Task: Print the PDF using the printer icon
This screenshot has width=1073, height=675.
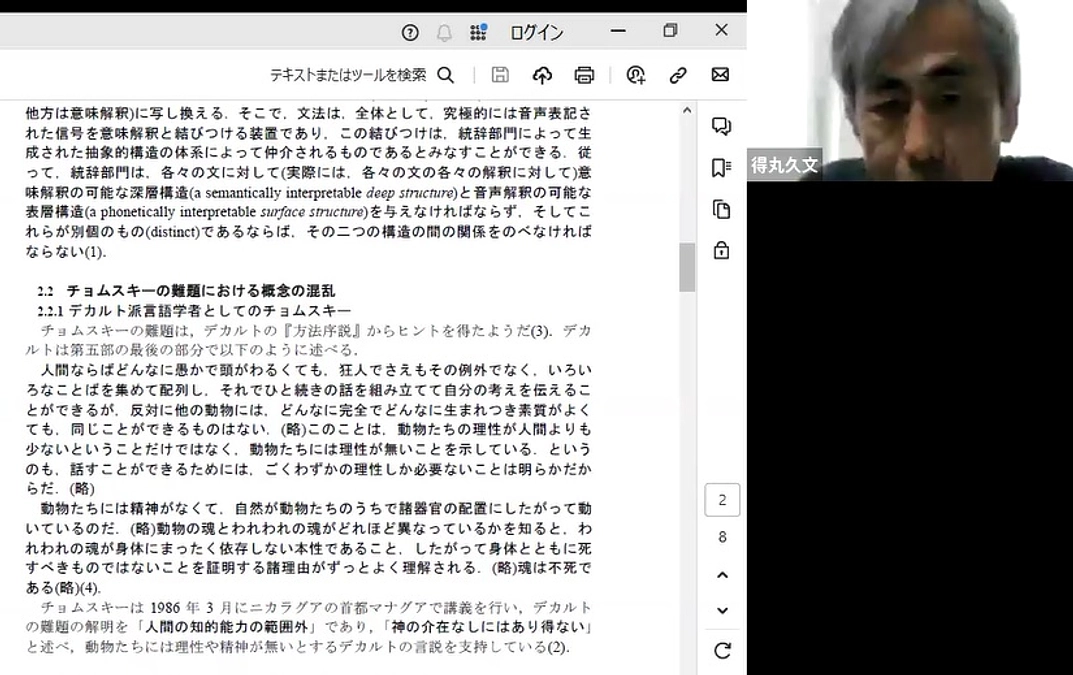Action: 584,74
